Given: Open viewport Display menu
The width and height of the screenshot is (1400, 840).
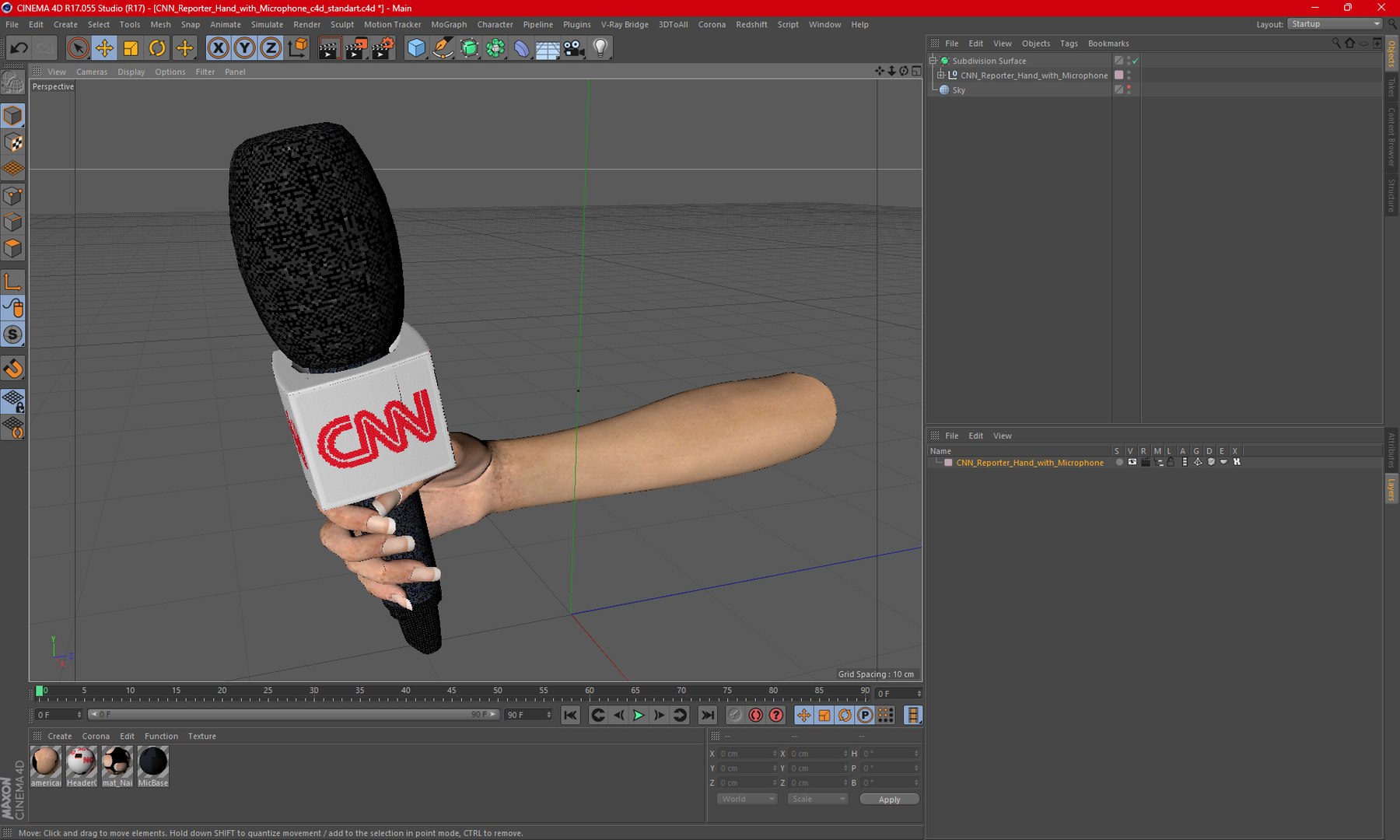Looking at the screenshot, I should click(x=131, y=72).
